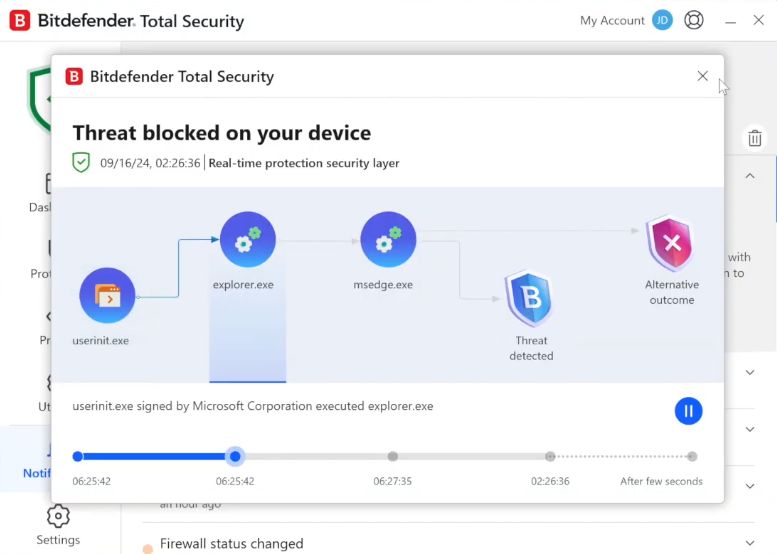The image size is (777, 554).
Task: Click the Threat detected shield icon
Action: pos(530,299)
